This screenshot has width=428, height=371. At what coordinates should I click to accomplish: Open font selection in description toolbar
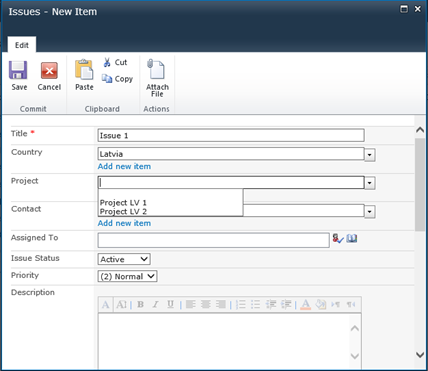coord(105,304)
